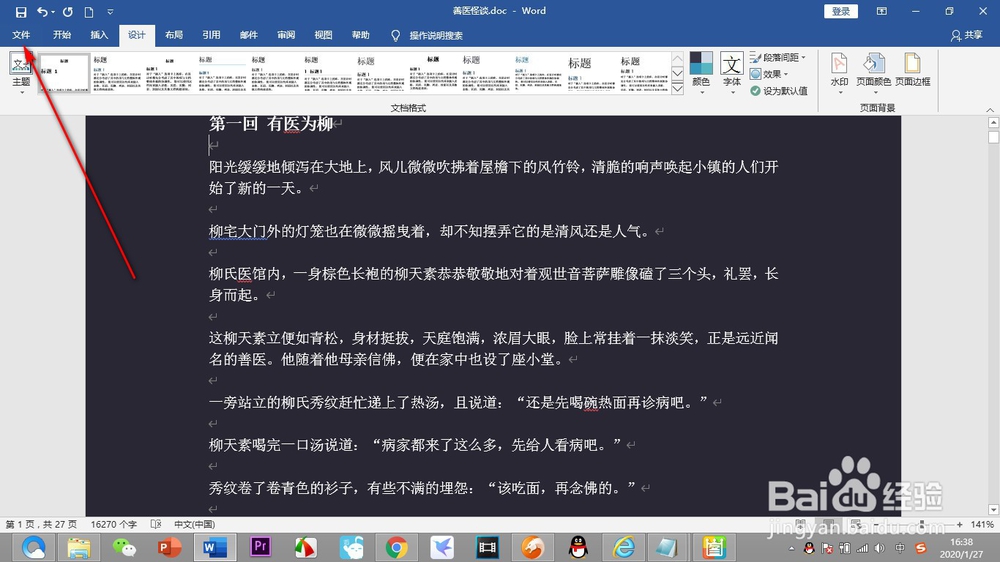Collapse the ribbon with the chevron

pos(990,110)
